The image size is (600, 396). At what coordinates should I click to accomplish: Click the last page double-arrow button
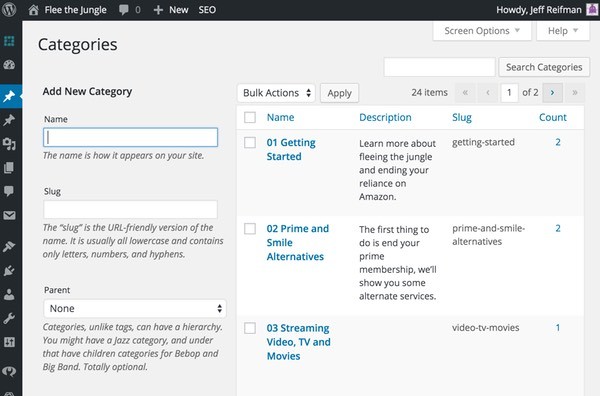[575, 93]
